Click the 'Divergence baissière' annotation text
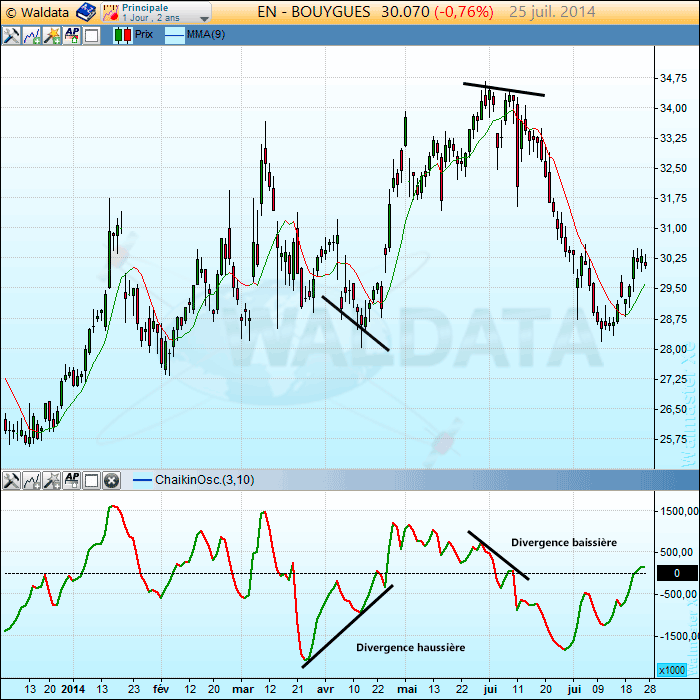This screenshot has width=700, height=700. tap(564, 542)
